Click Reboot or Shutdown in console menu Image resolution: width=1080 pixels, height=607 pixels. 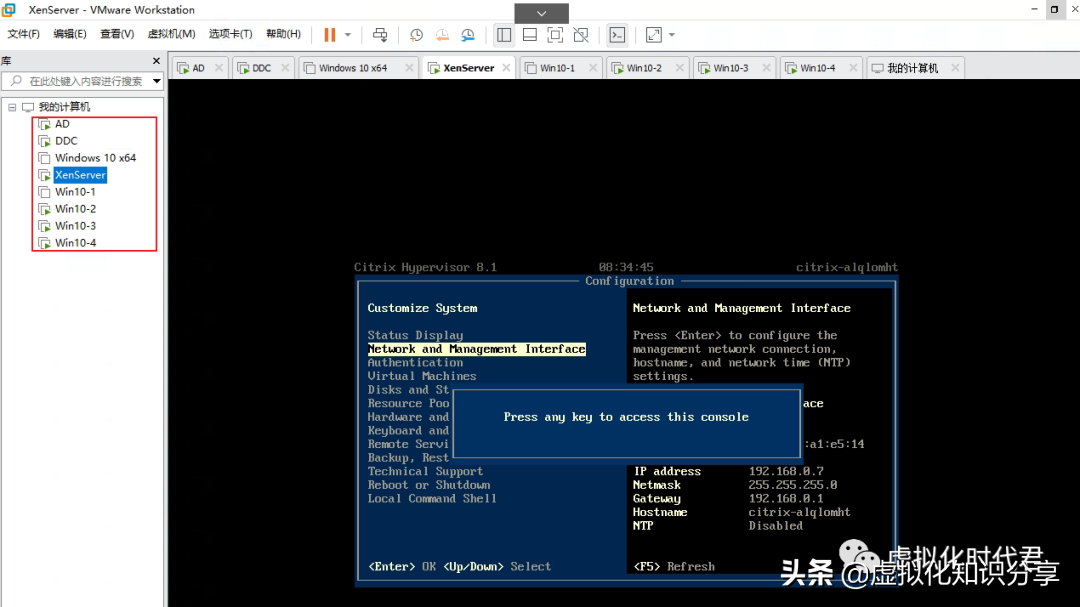pyautogui.click(x=429, y=486)
